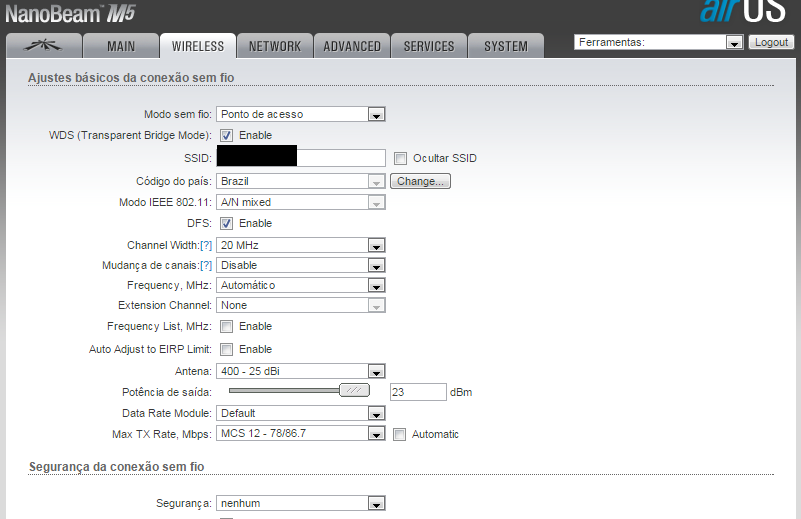Open Channel Width help [?] link
Image resolution: width=801 pixels, height=519 pixels.
(x=206, y=245)
